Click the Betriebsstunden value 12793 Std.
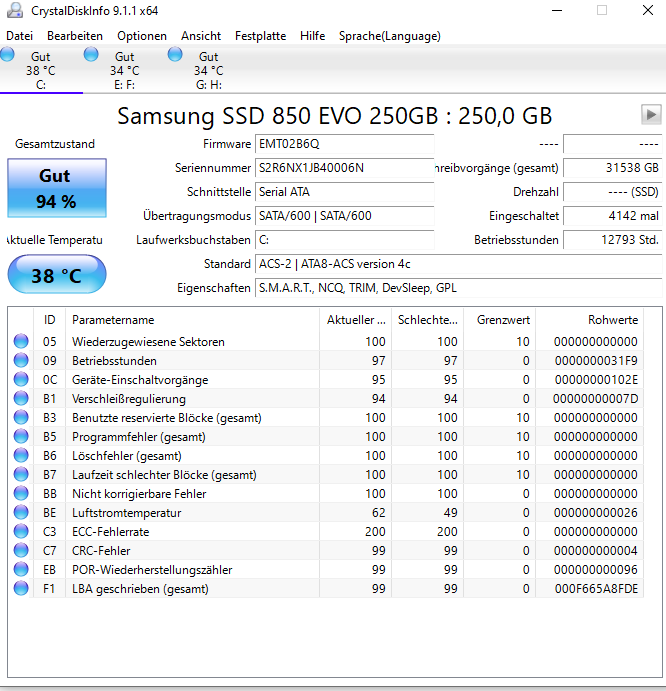Image resolution: width=666 pixels, height=691 pixels. click(x=613, y=240)
